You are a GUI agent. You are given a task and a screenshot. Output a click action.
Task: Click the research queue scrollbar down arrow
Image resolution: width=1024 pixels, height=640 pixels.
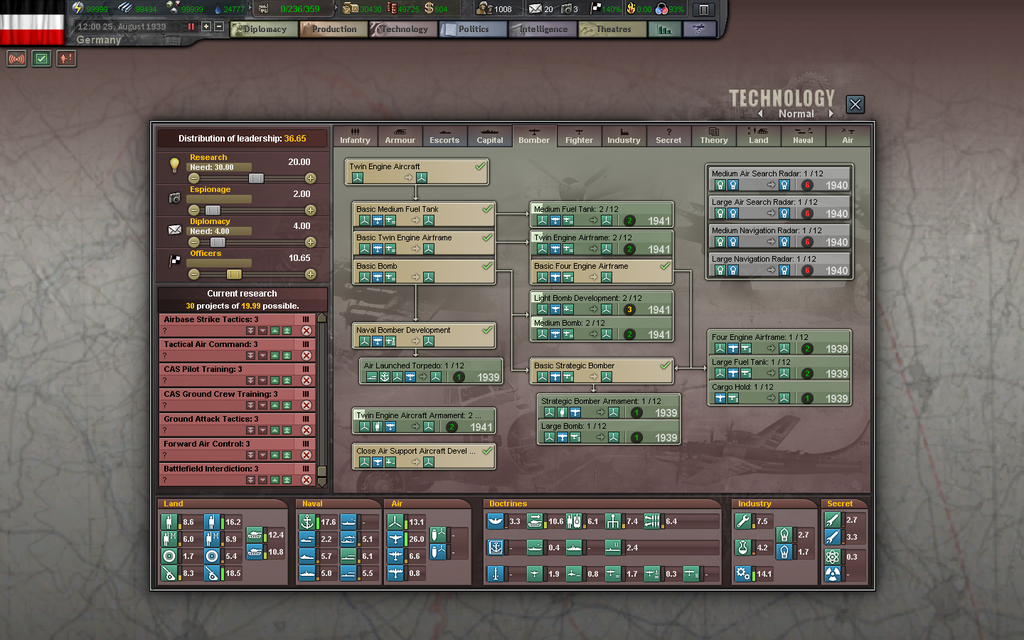[321, 482]
